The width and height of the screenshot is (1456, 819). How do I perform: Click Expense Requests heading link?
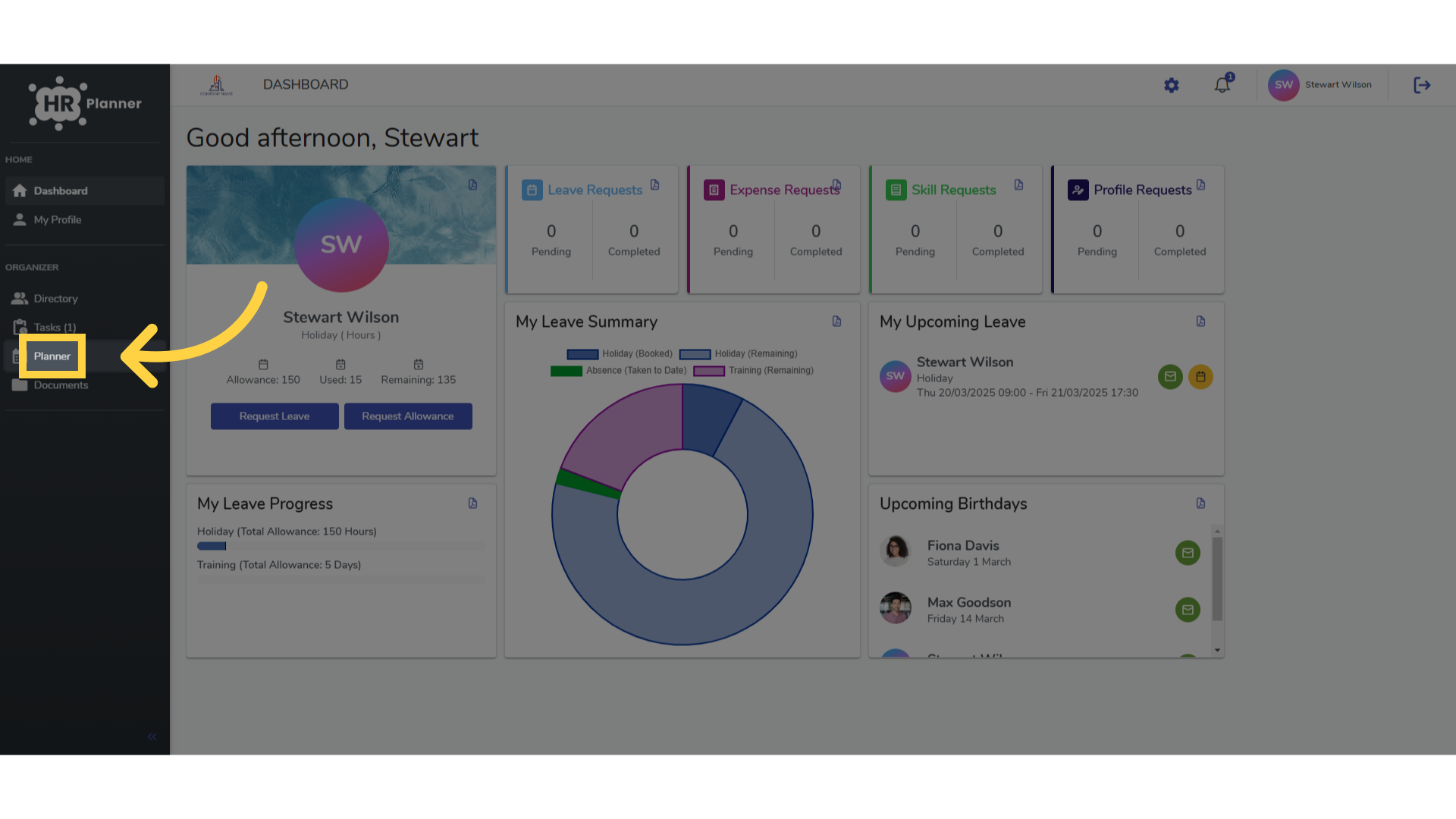[784, 190]
